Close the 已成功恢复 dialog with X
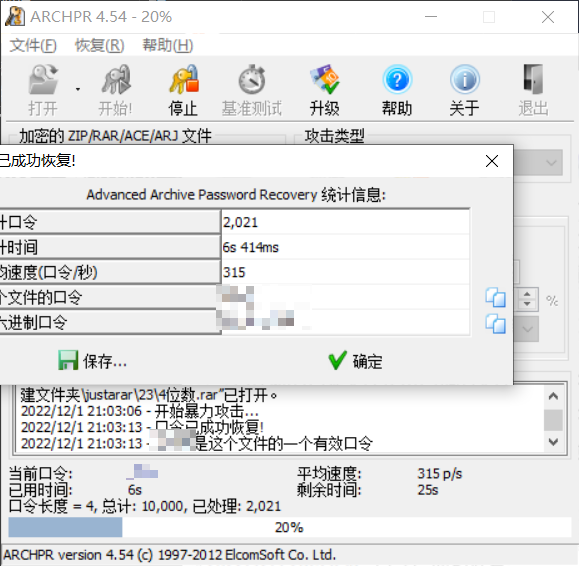This screenshot has height=566, width=579. coord(492,161)
